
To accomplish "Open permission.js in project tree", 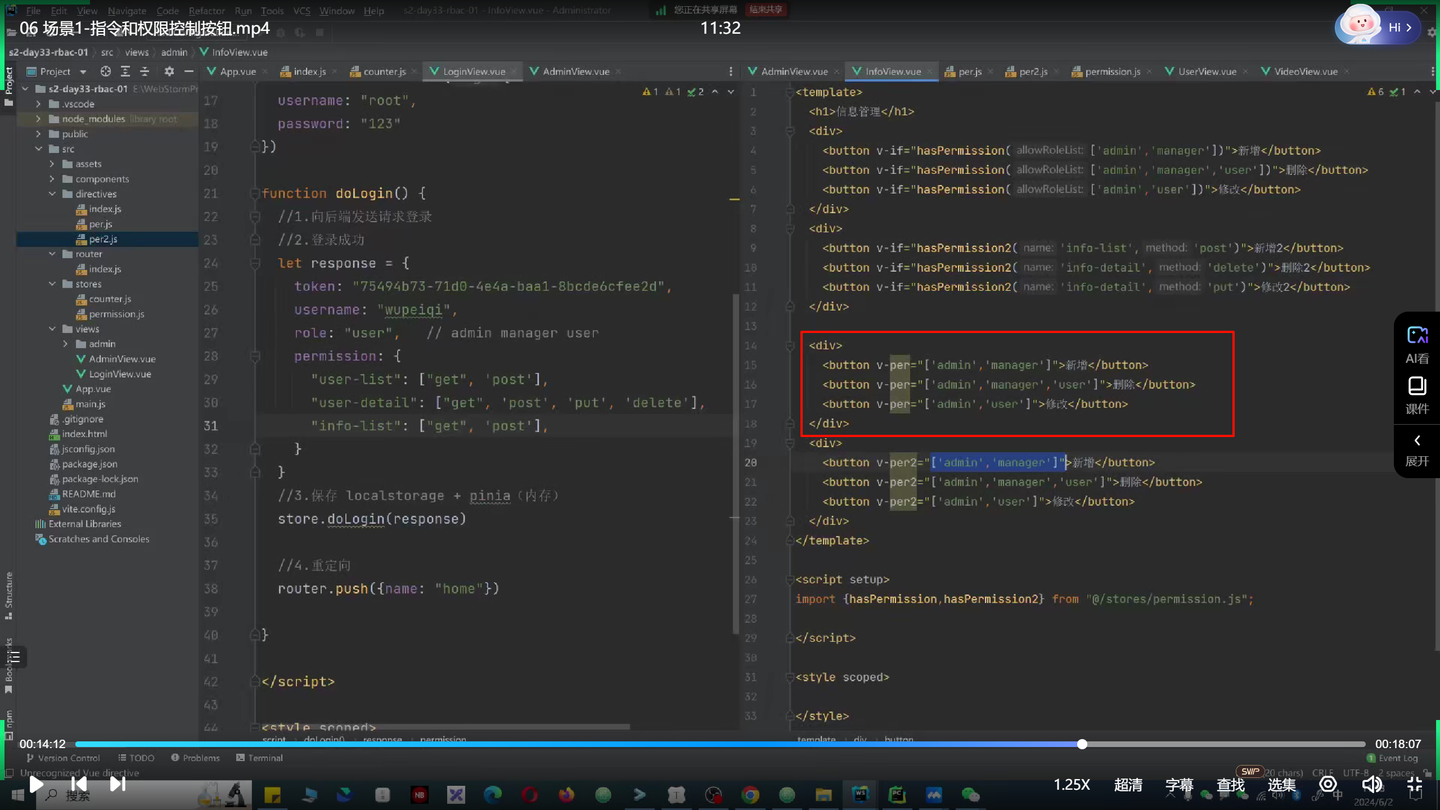I will pos(116,314).
